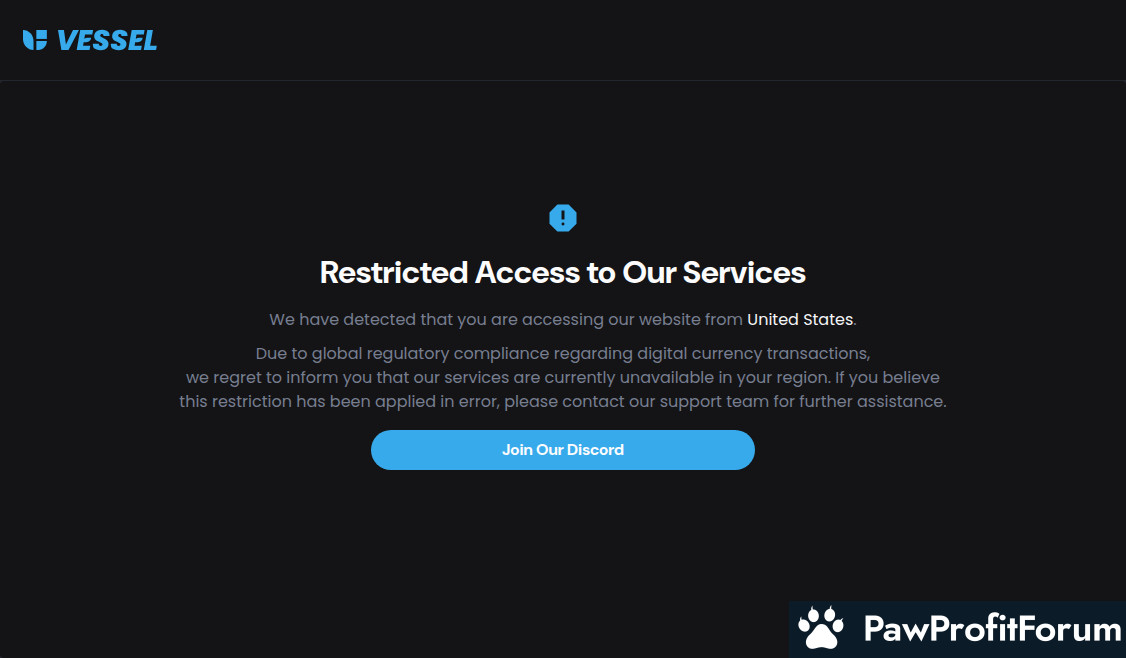The height and width of the screenshot is (658, 1126).
Task: Select the highlighted United States text
Action: click(800, 320)
